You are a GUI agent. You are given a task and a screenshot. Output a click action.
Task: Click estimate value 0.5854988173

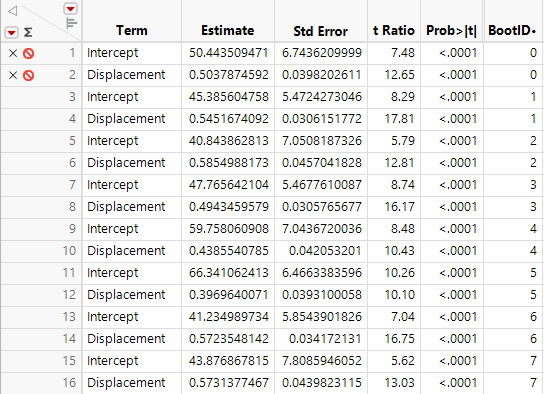click(x=229, y=163)
